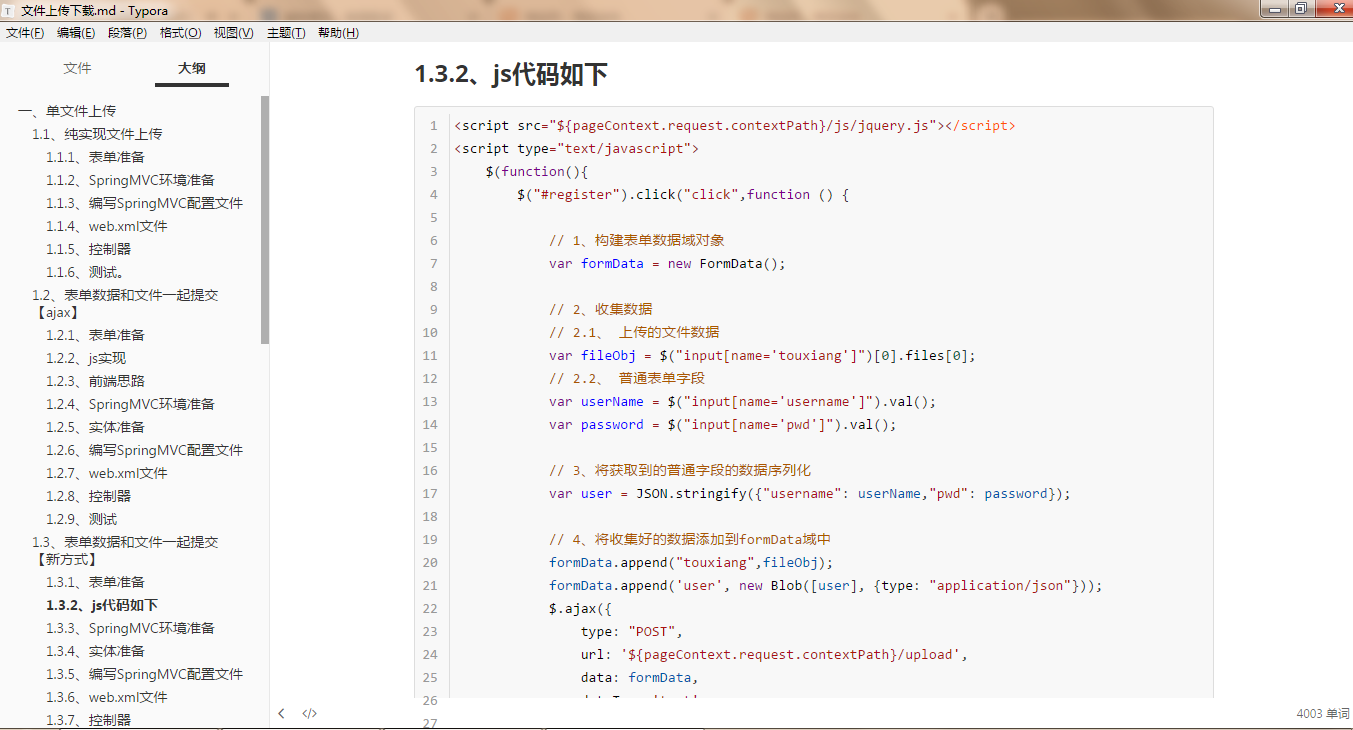The image size is (1353, 730).
Task: Click outline item 1.3.1、表单准备
Action: (x=95, y=582)
